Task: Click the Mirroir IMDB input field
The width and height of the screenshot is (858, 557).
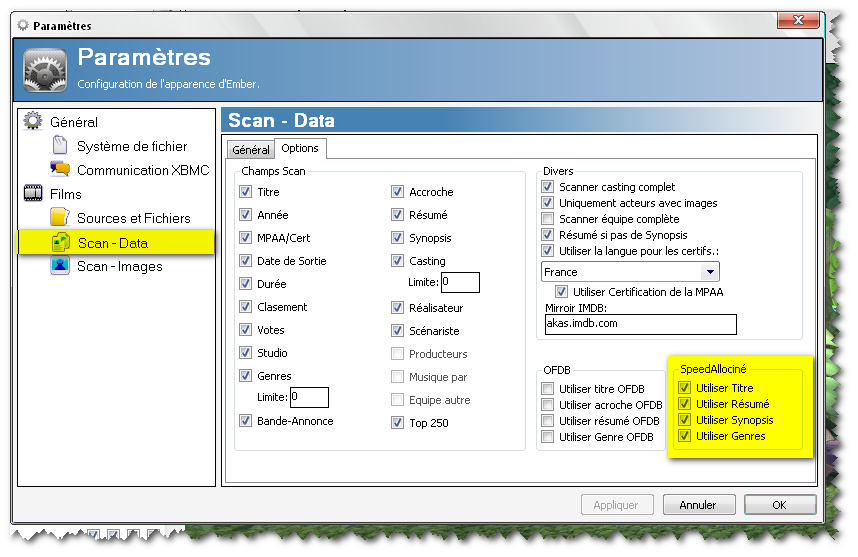Action: pos(640,324)
